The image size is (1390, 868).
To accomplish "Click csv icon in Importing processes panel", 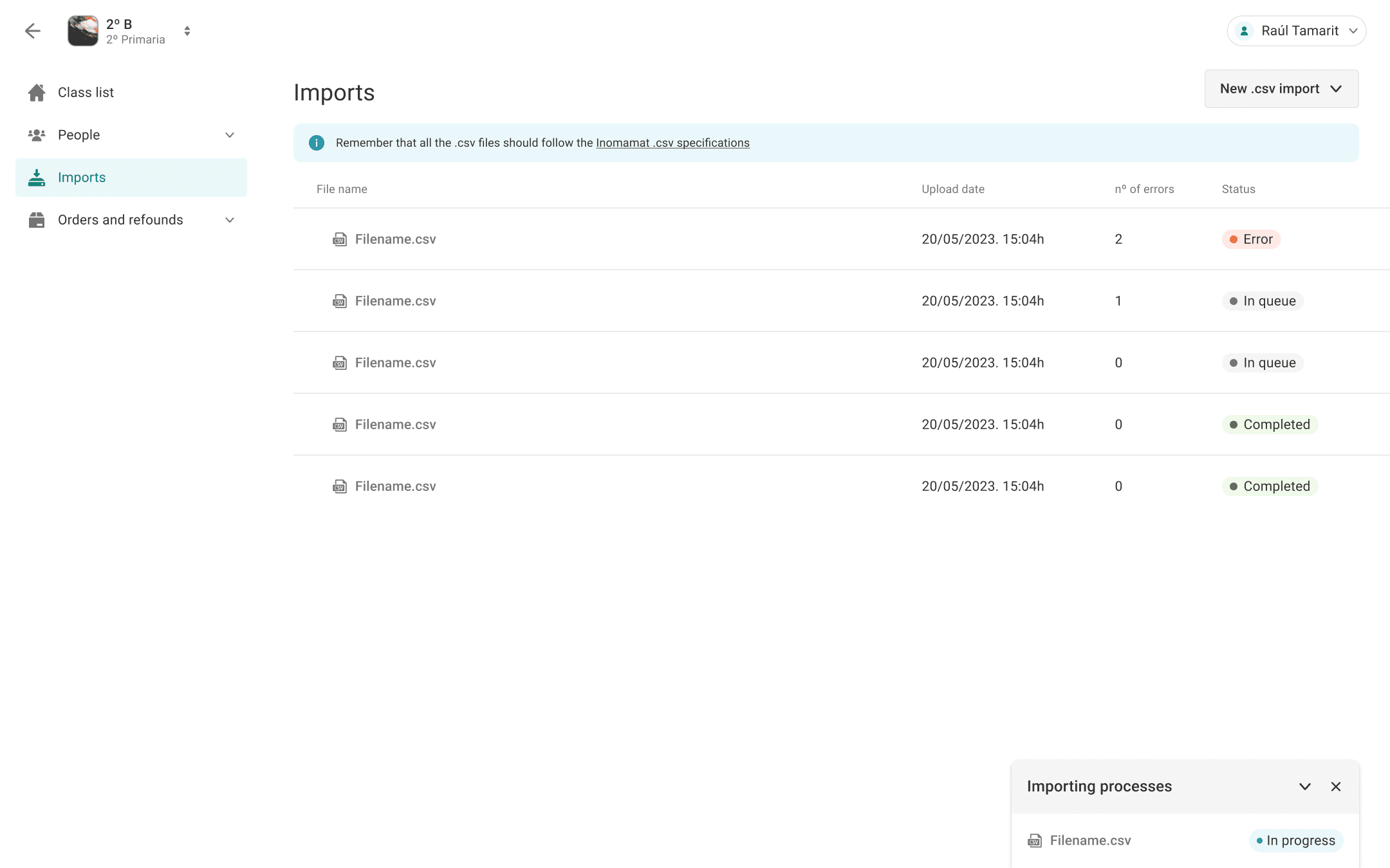I will 1035,840.
